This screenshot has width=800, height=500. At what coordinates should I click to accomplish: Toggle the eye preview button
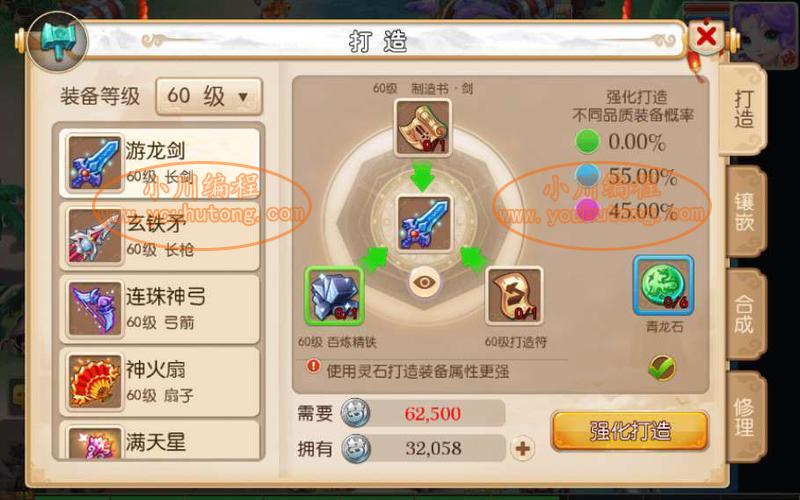[x=424, y=282]
